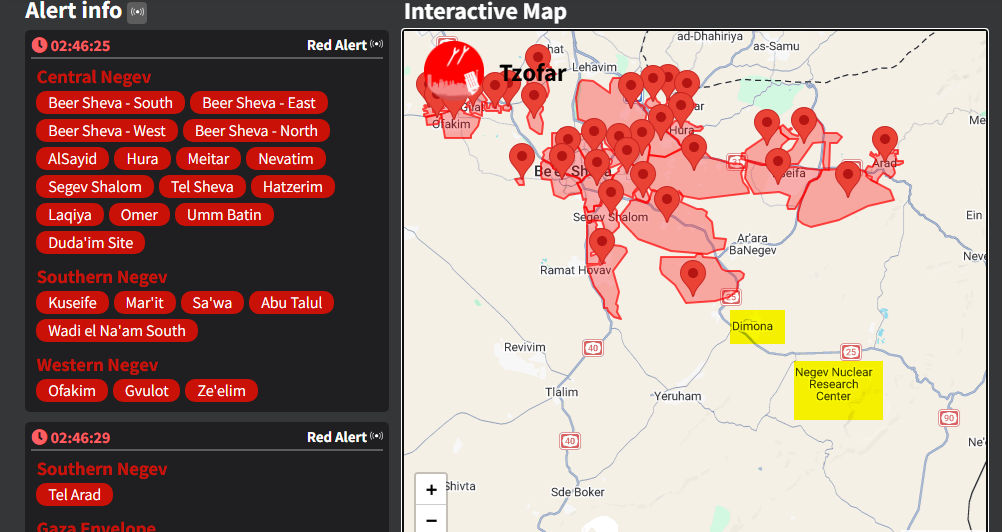Viewport: 1002px width, 532px height.
Task: Click the Ar'ara BaNegev map label
Action: [x=752, y=244]
